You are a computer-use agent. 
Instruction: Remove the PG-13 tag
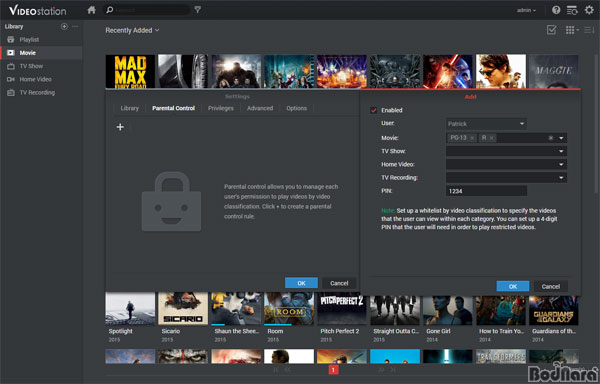pyautogui.click(x=472, y=138)
